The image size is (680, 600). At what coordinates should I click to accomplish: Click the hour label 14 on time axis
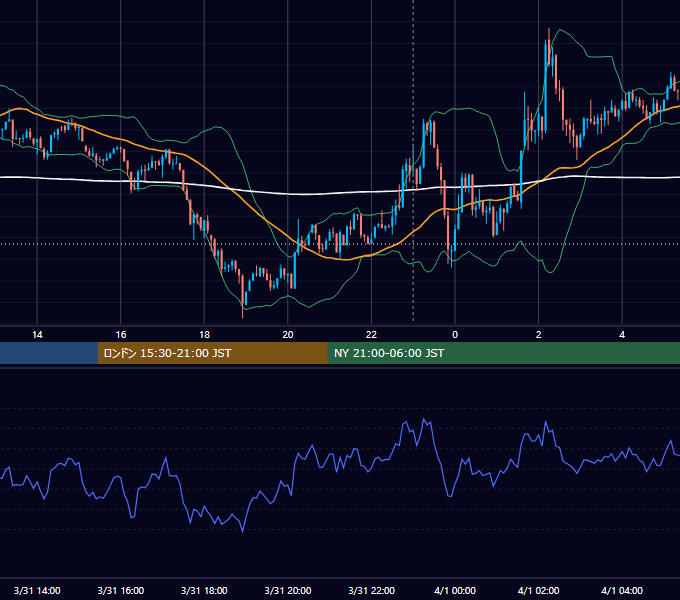[x=37, y=335]
